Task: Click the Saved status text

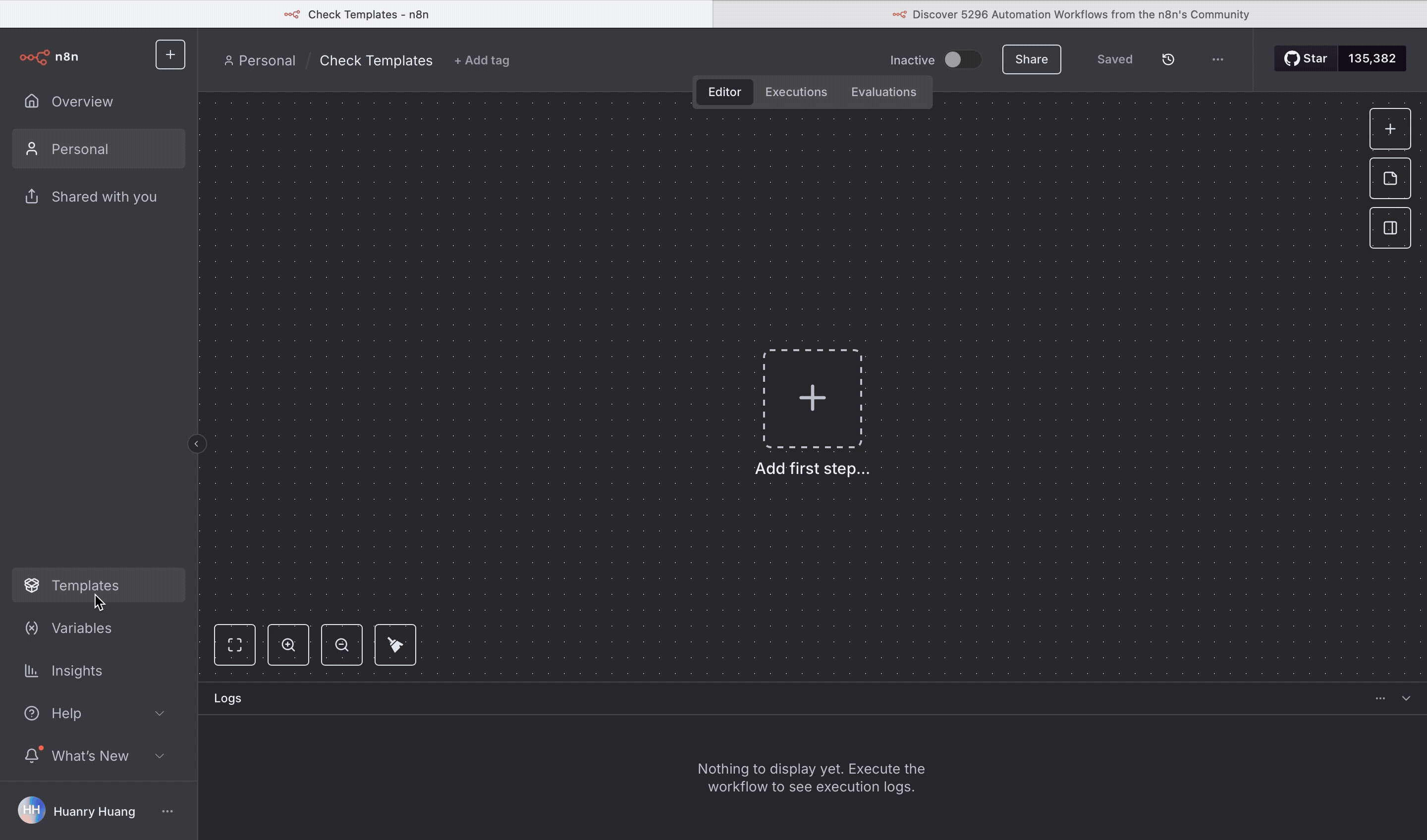Action: [1114, 59]
